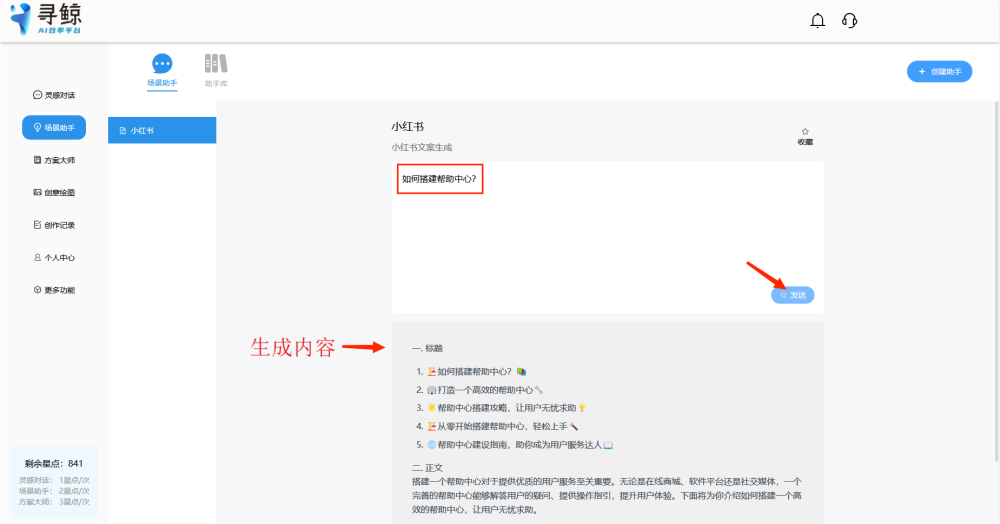The width and height of the screenshot is (1000, 524).
Task: Expand 更多功能 in the sidebar
Action: pyautogui.click(x=54, y=290)
